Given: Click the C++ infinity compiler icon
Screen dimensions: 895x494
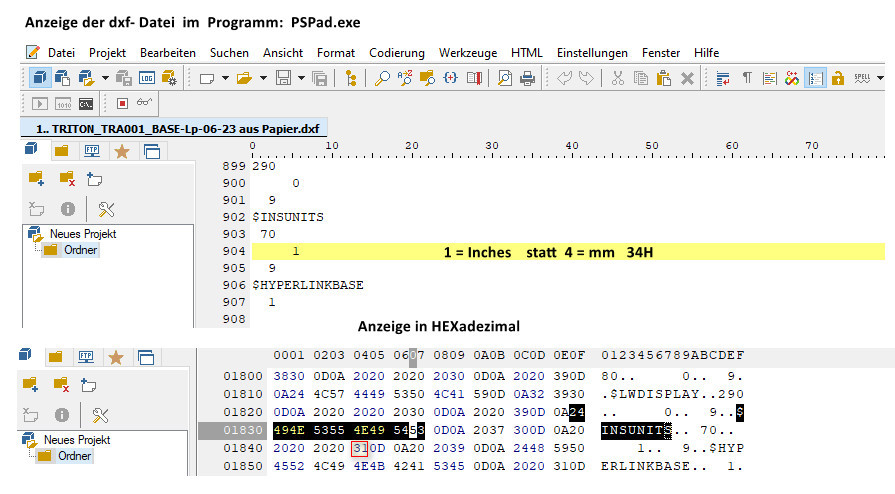Looking at the screenshot, I should coord(792,78).
